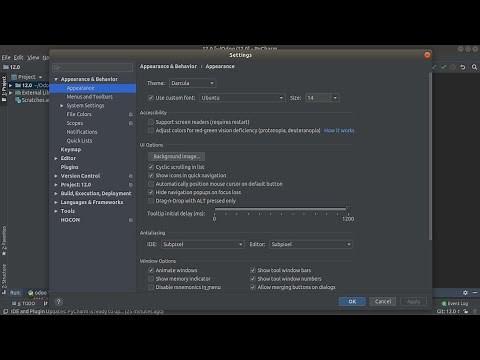Open the Favorites tool window side tab
Image resolution: width=480 pixels, height=360 pixels.
click(x=4, y=241)
